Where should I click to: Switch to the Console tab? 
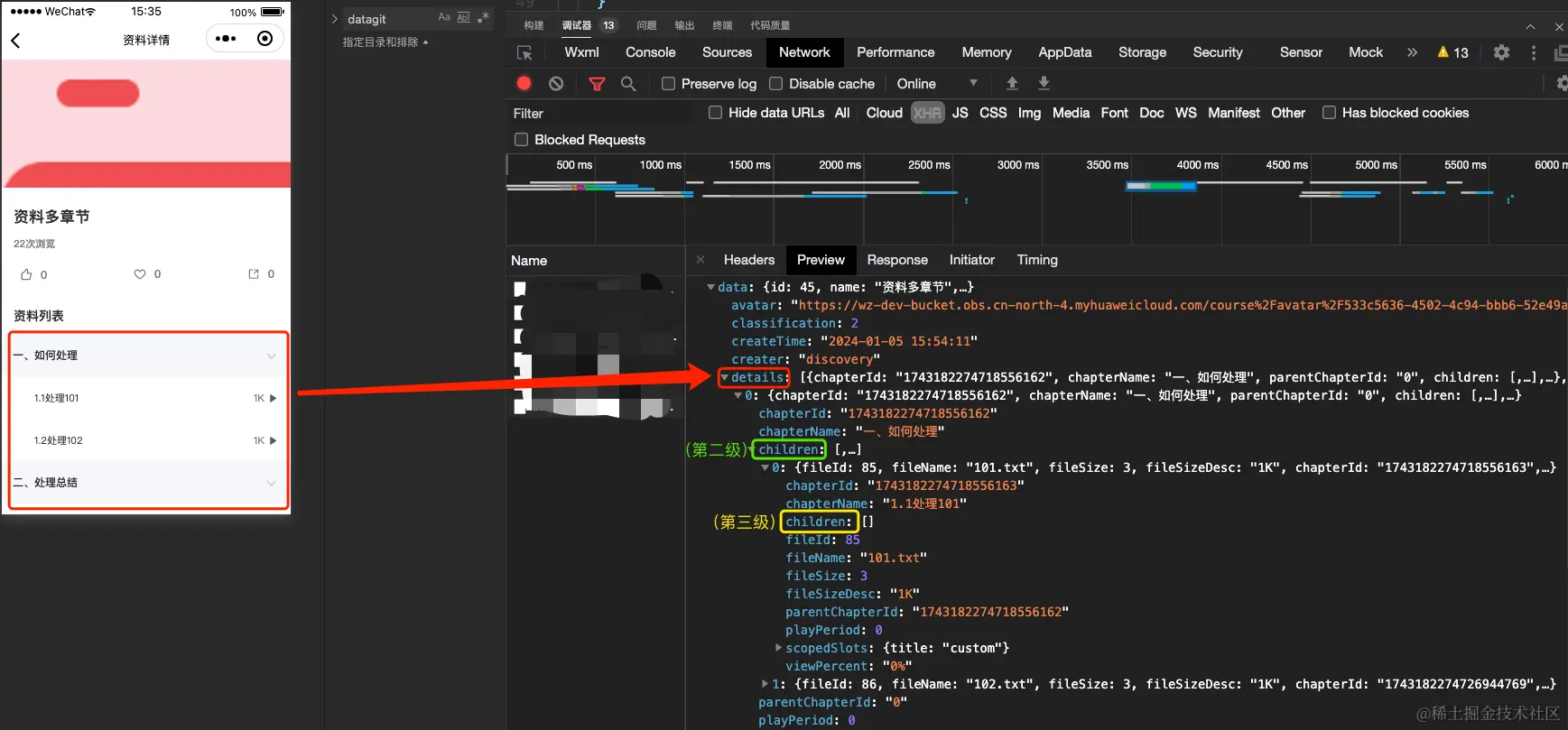(x=650, y=52)
